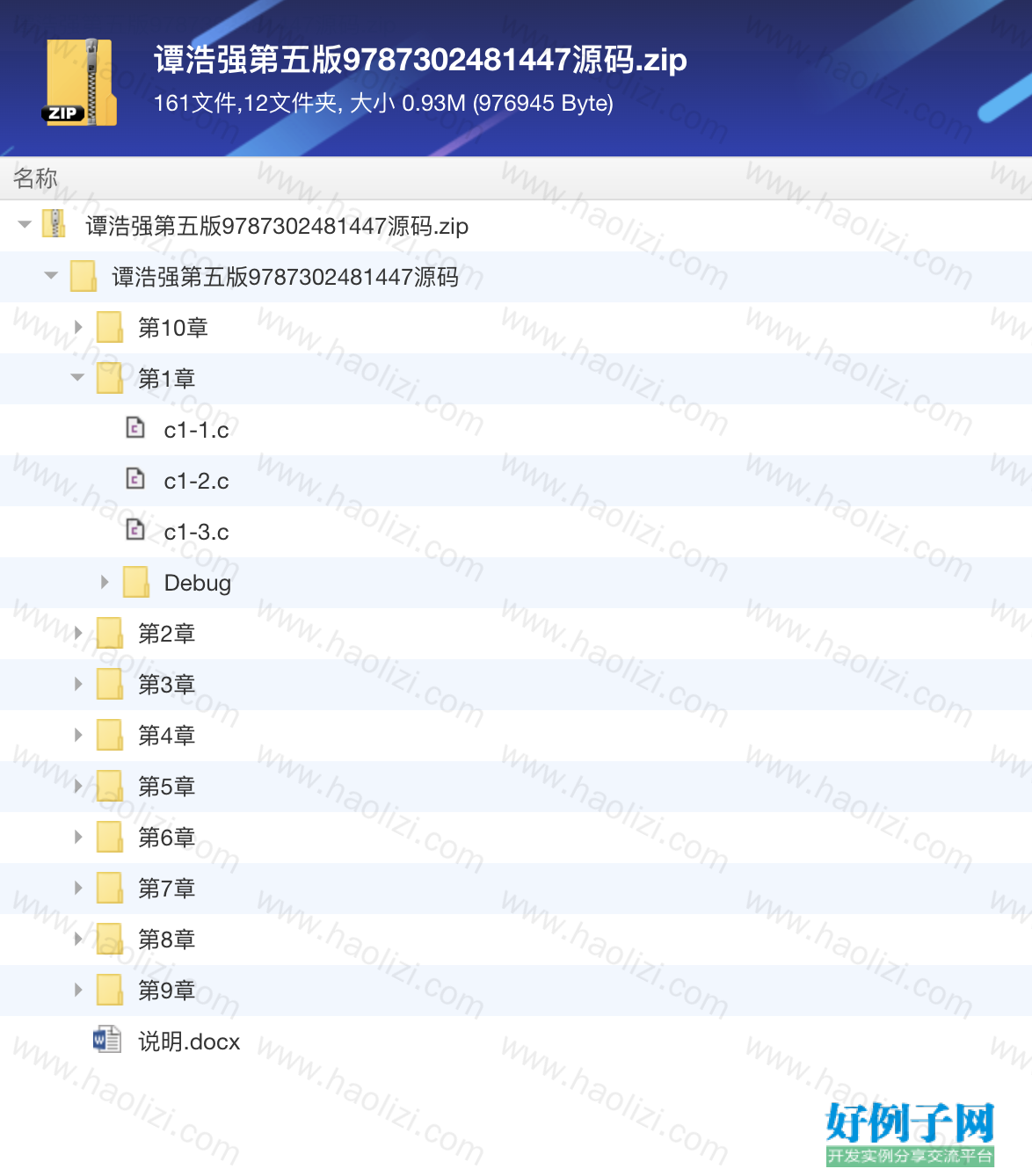Select the c1-1.c file name

(196, 430)
